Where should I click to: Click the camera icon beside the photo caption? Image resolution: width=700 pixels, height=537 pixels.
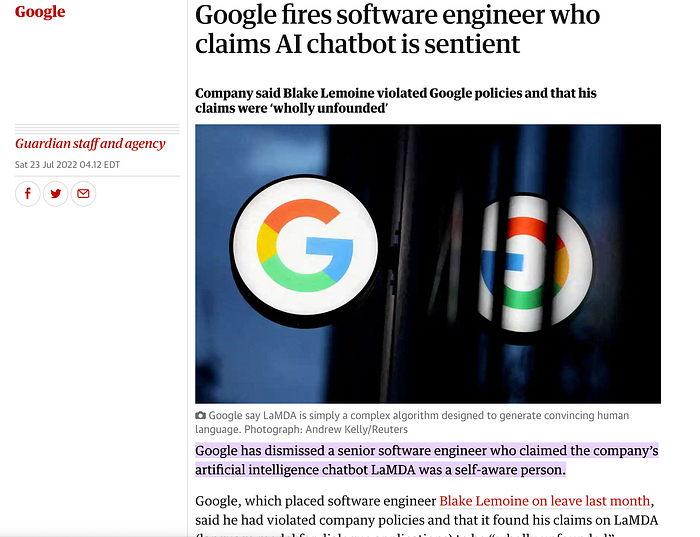[x=200, y=415]
